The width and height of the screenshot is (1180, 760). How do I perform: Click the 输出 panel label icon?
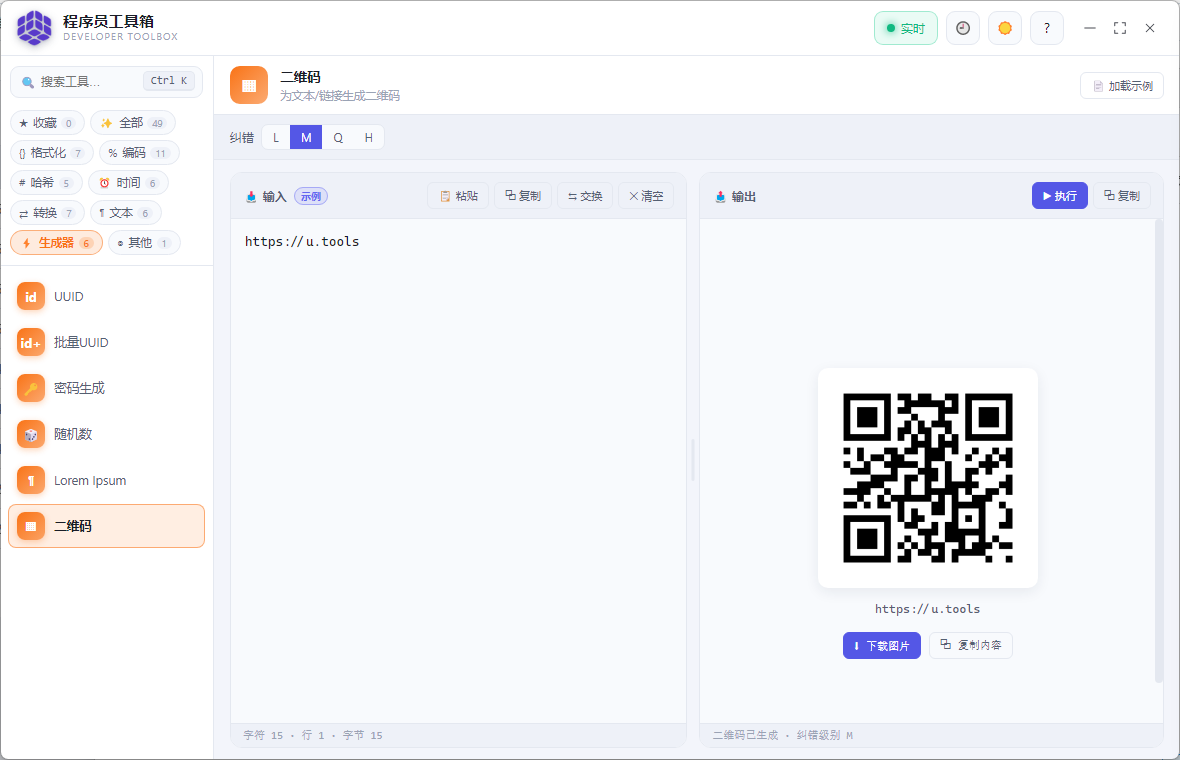pyautogui.click(x=720, y=196)
